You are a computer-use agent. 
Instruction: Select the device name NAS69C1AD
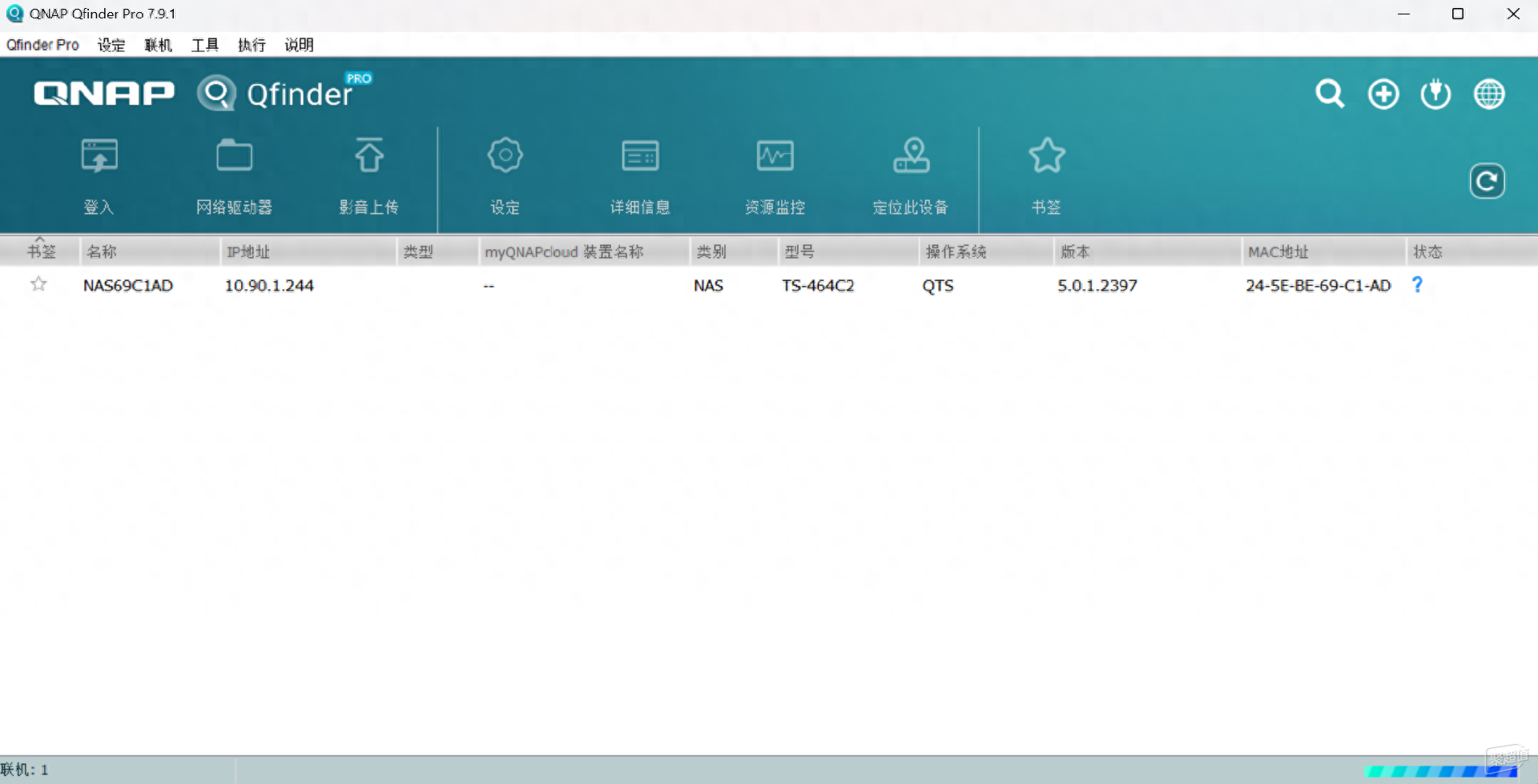128,285
